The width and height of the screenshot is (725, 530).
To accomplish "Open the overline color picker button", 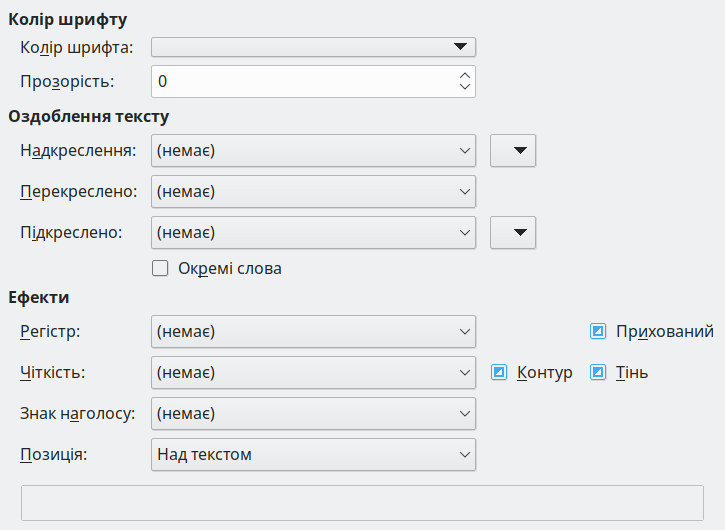I will point(514,150).
